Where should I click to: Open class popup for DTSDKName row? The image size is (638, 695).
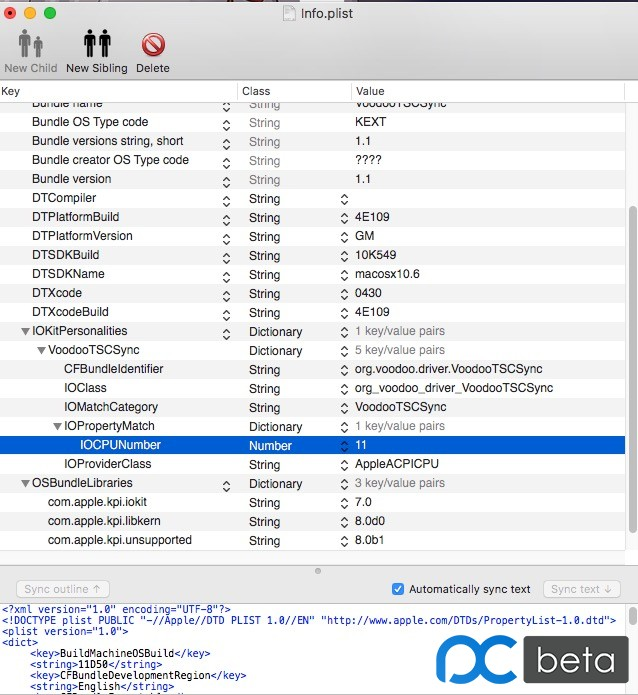click(x=344, y=275)
